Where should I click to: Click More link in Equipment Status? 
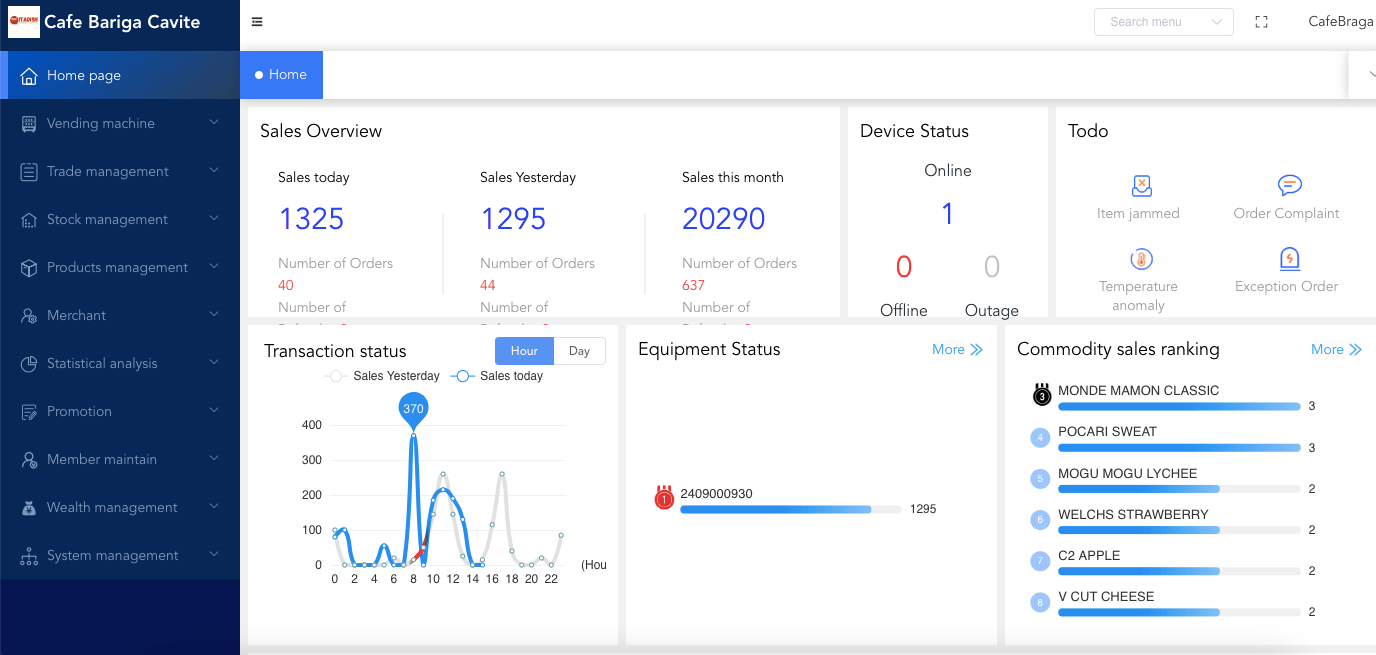(957, 349)
